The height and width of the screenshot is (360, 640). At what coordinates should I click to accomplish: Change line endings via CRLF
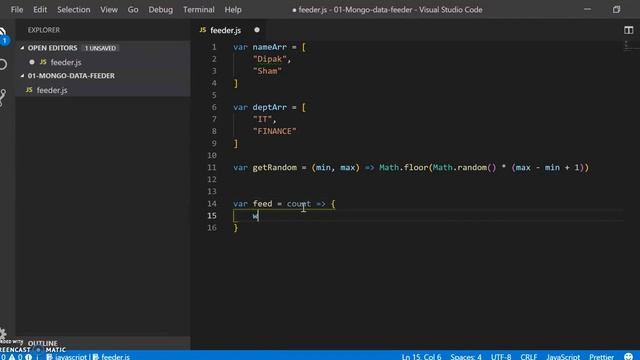point(529,356)
